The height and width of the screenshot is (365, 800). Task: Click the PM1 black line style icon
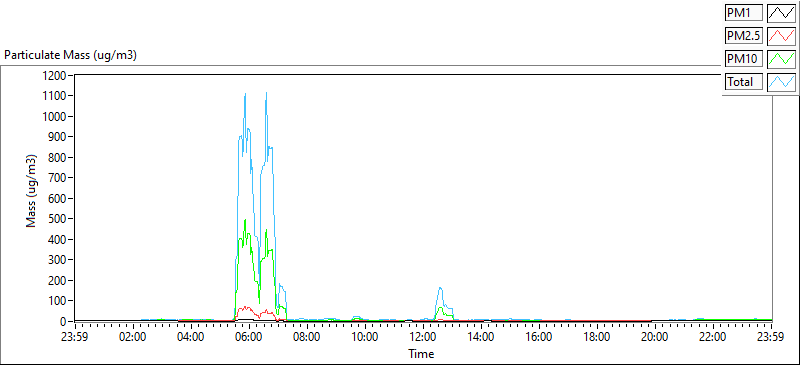(781, 14)
